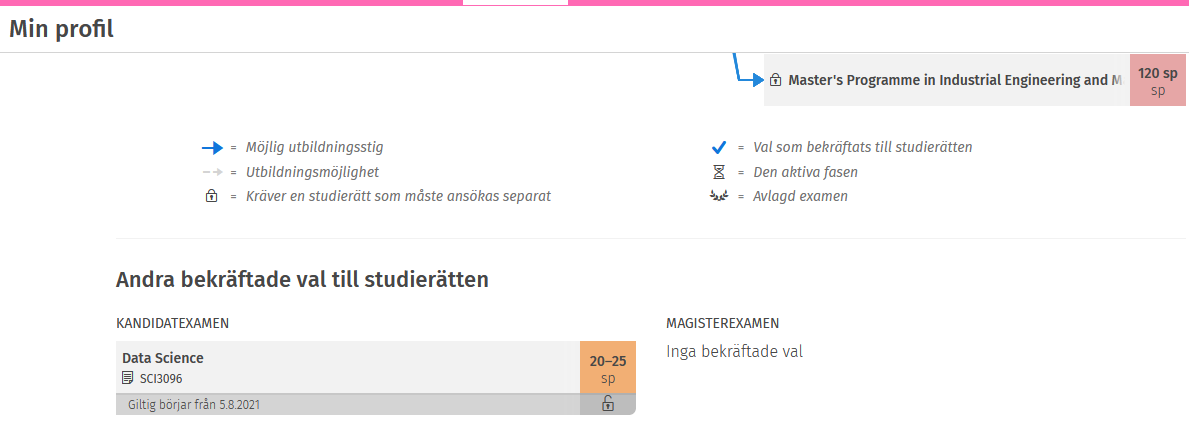Select the highlighted white tab in the pink bar
The image size is (1189, 439).
point(515,3)
